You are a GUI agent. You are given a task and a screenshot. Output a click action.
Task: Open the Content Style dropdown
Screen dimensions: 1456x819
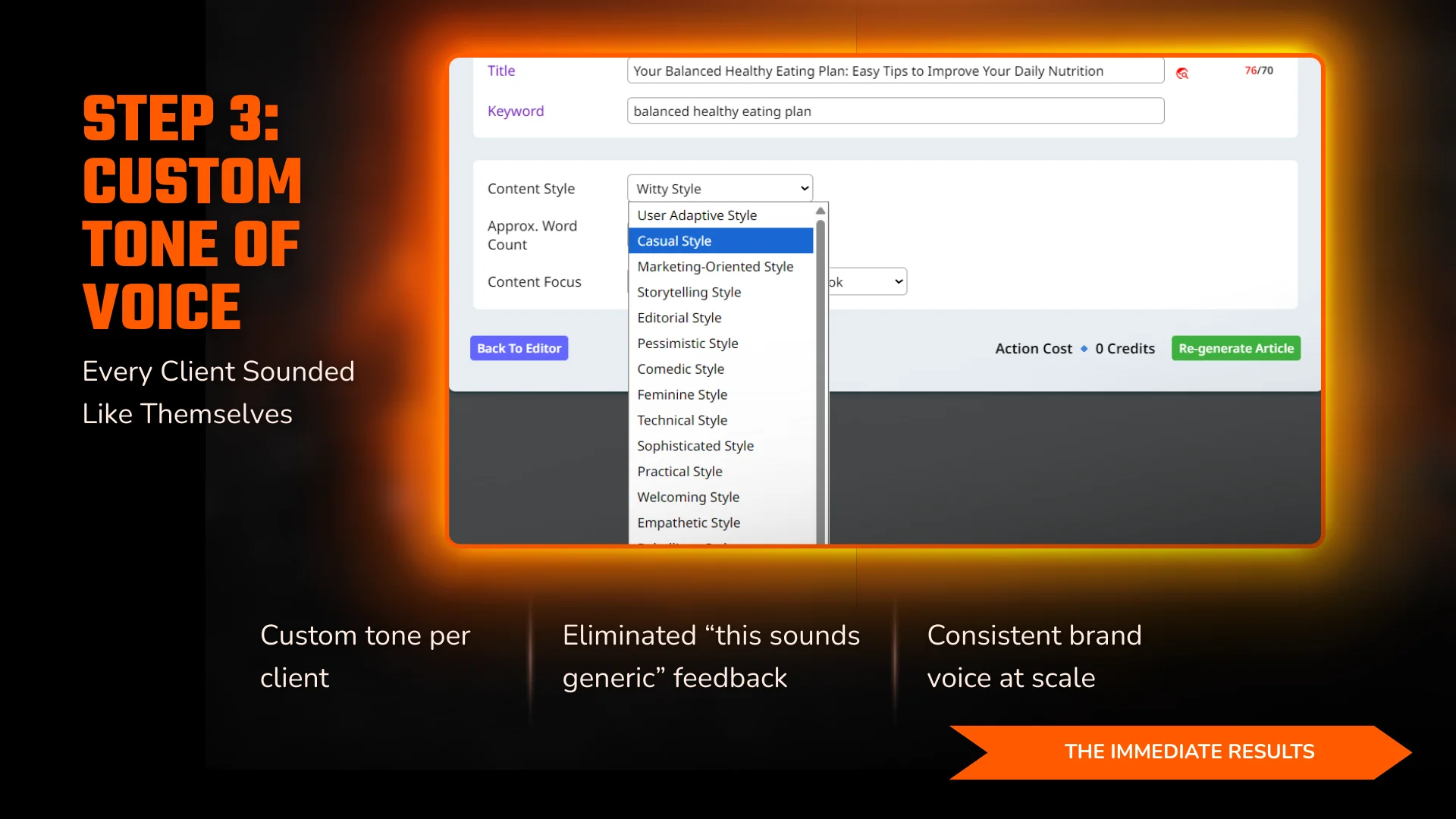720,189
